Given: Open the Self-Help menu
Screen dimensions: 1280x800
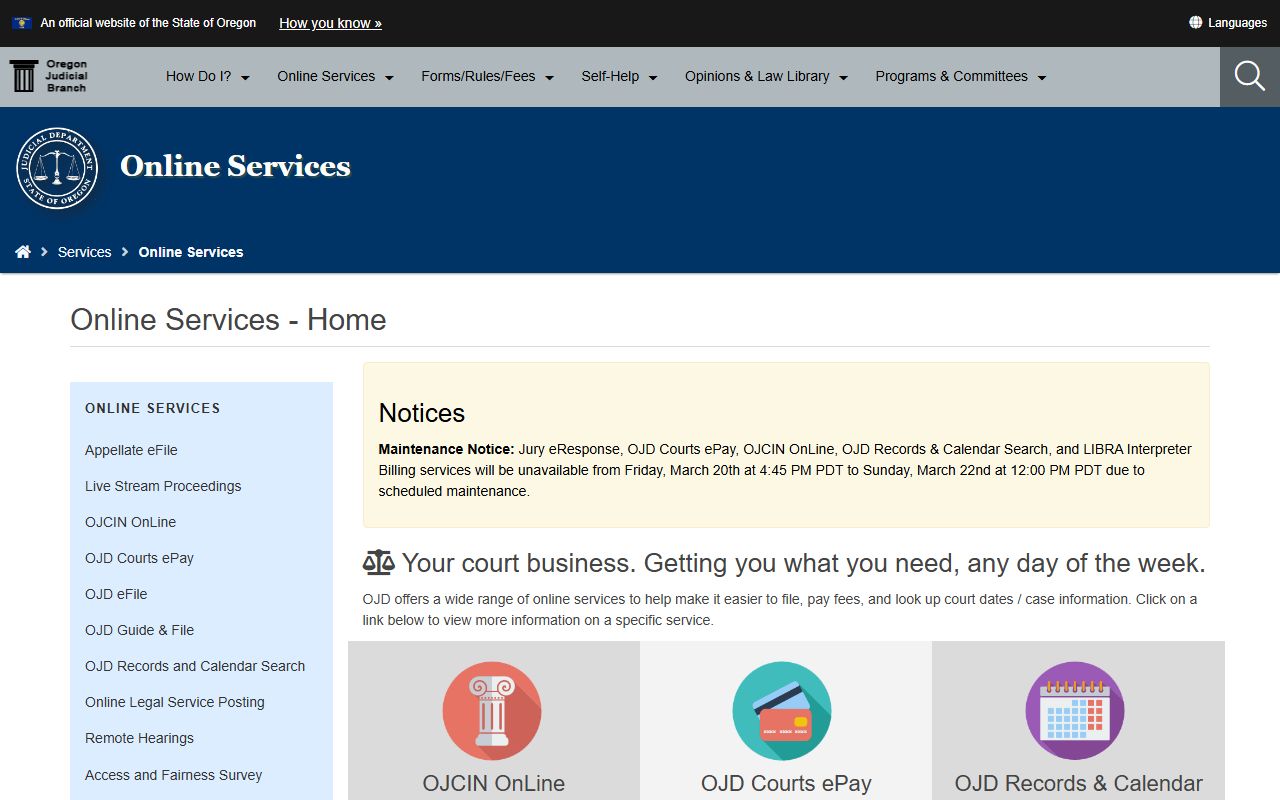Looking at the screenshot, I should (619, 77).
